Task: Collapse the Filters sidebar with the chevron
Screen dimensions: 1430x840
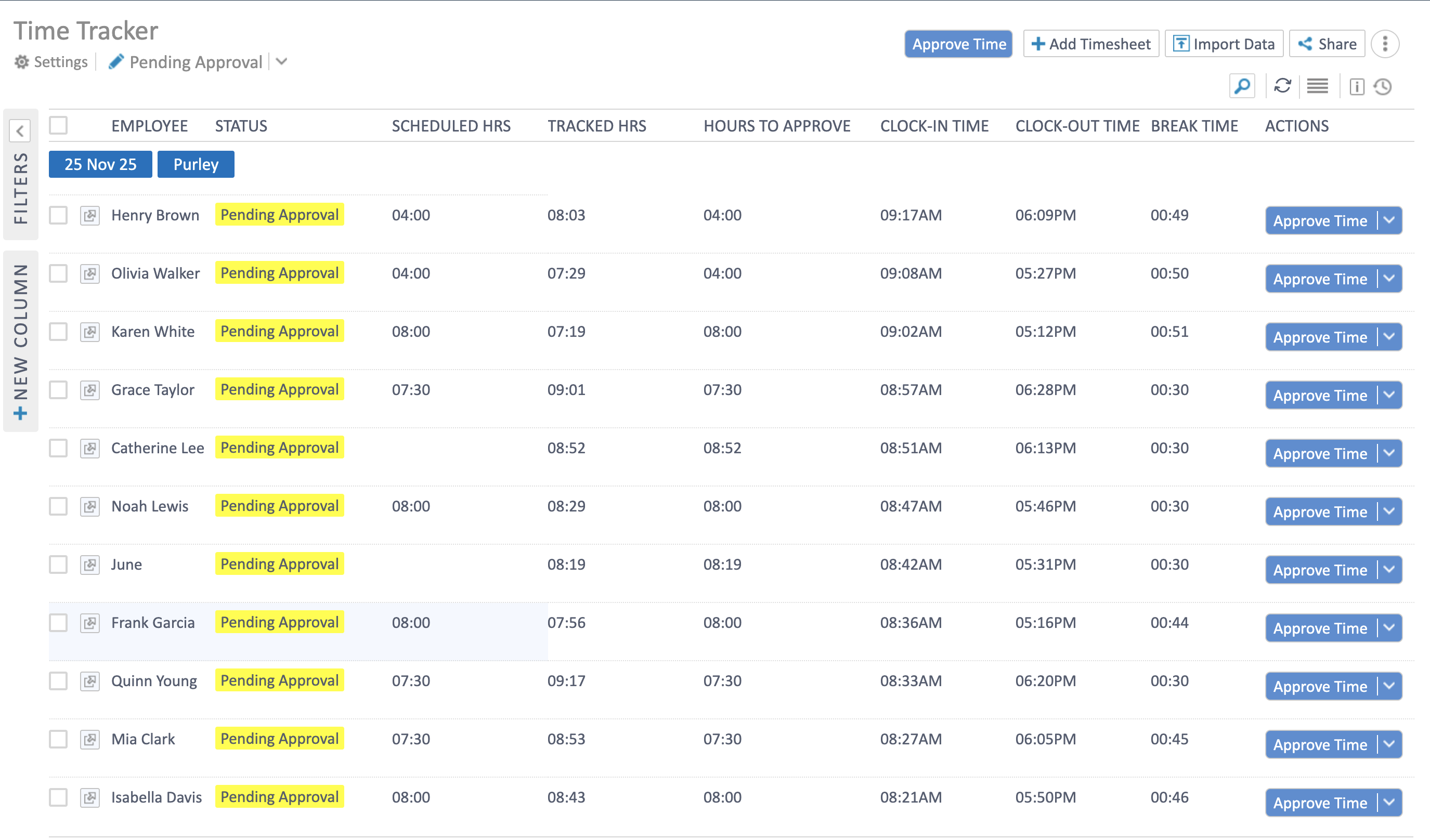Action: 21,131
